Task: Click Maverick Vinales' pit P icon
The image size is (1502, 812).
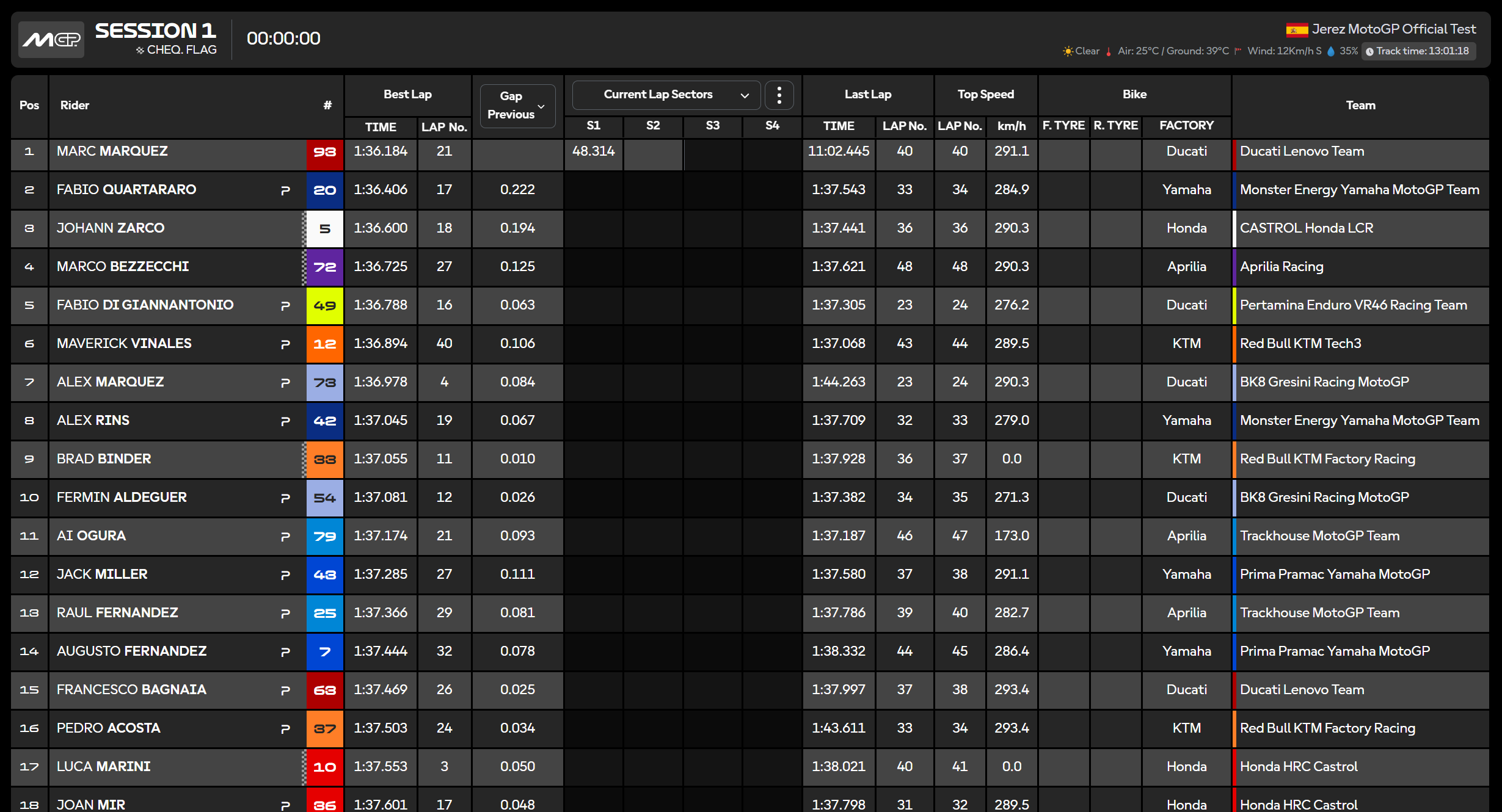Action: (285, 344)
